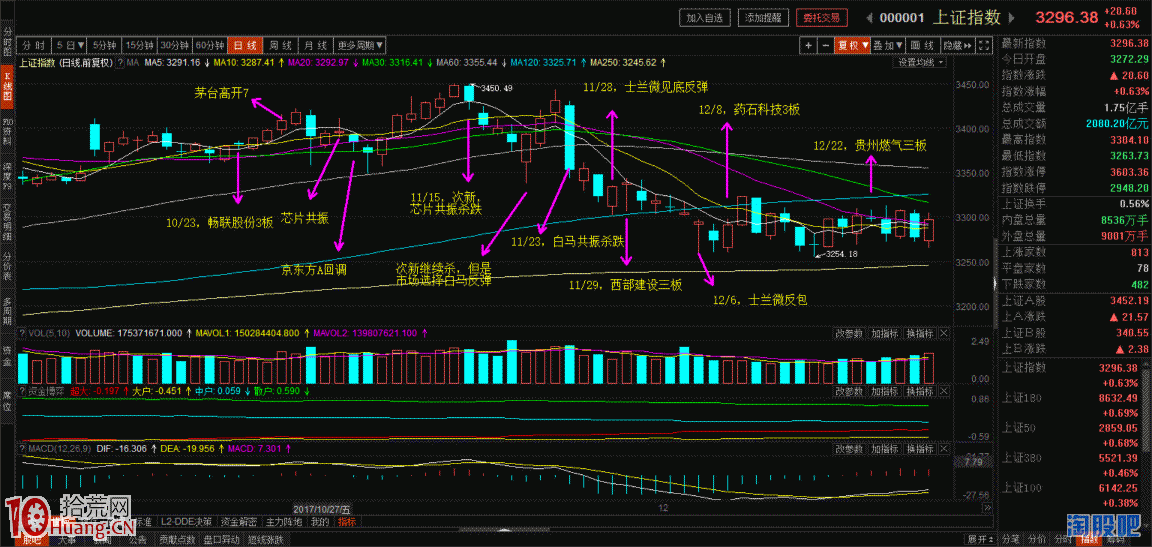1152x547 pixels.
Task: Switch to 15分钟 period tab
Action: tap(138, 46)
